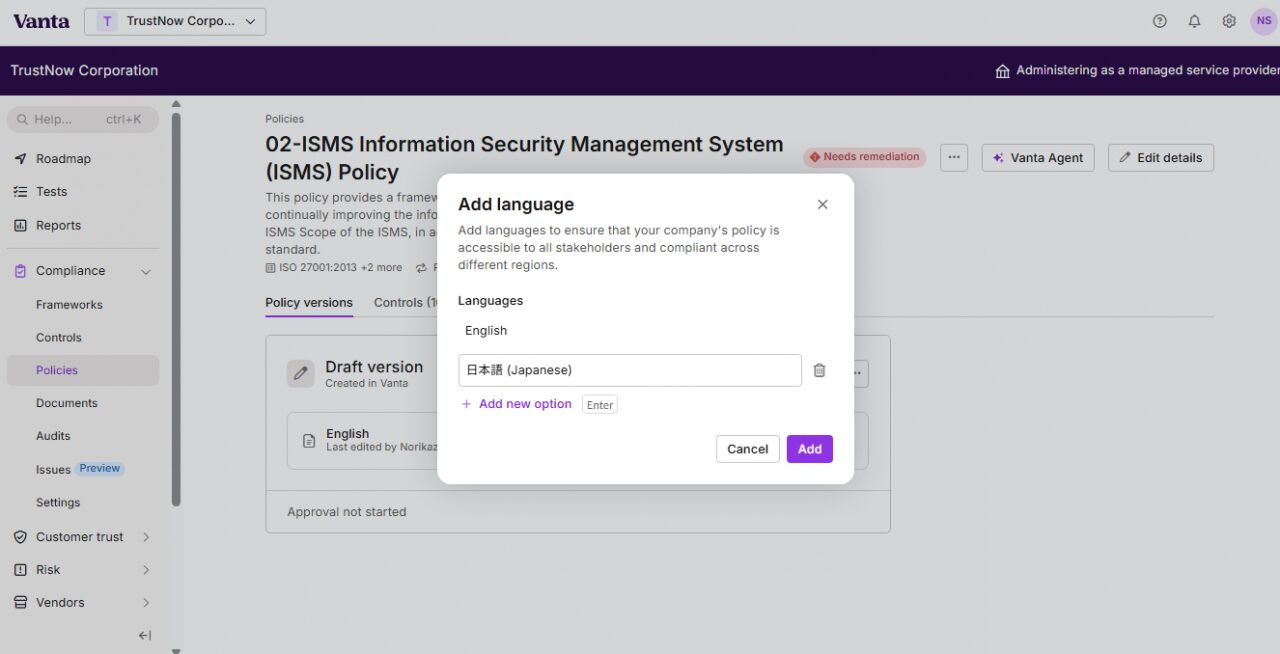Open the notifications bell icon
Screen dimensions: 1280x654
tap(1194, 21)
